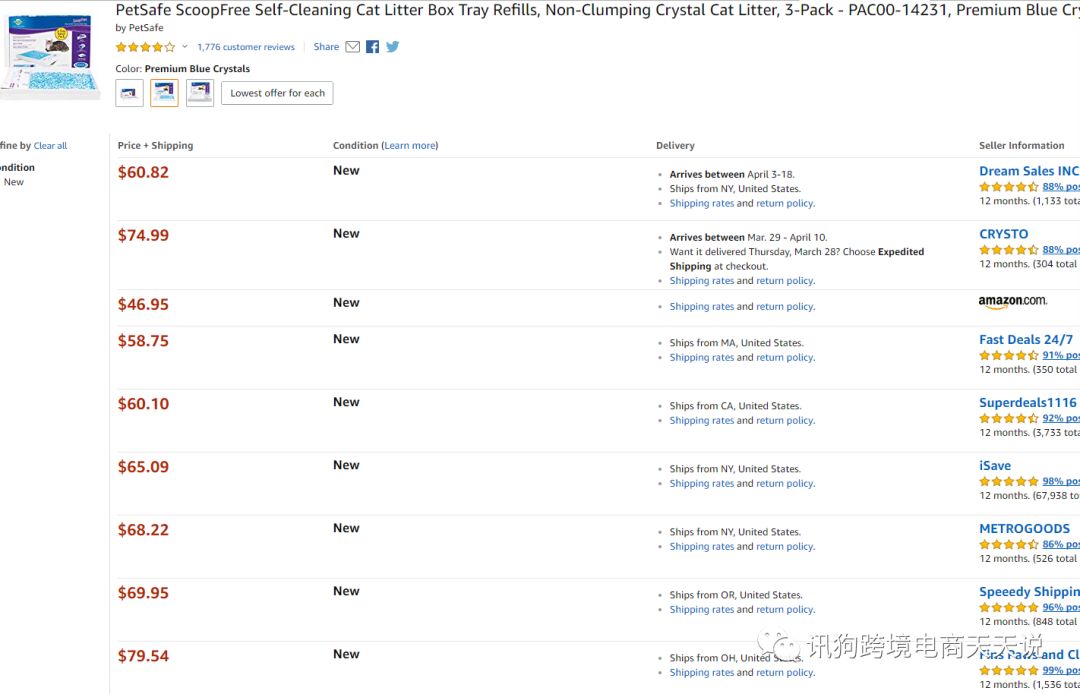Share on Twitter bird icon
This screenshot has height=694, width=1080.
pyautogui.click(x=393, y=47)
